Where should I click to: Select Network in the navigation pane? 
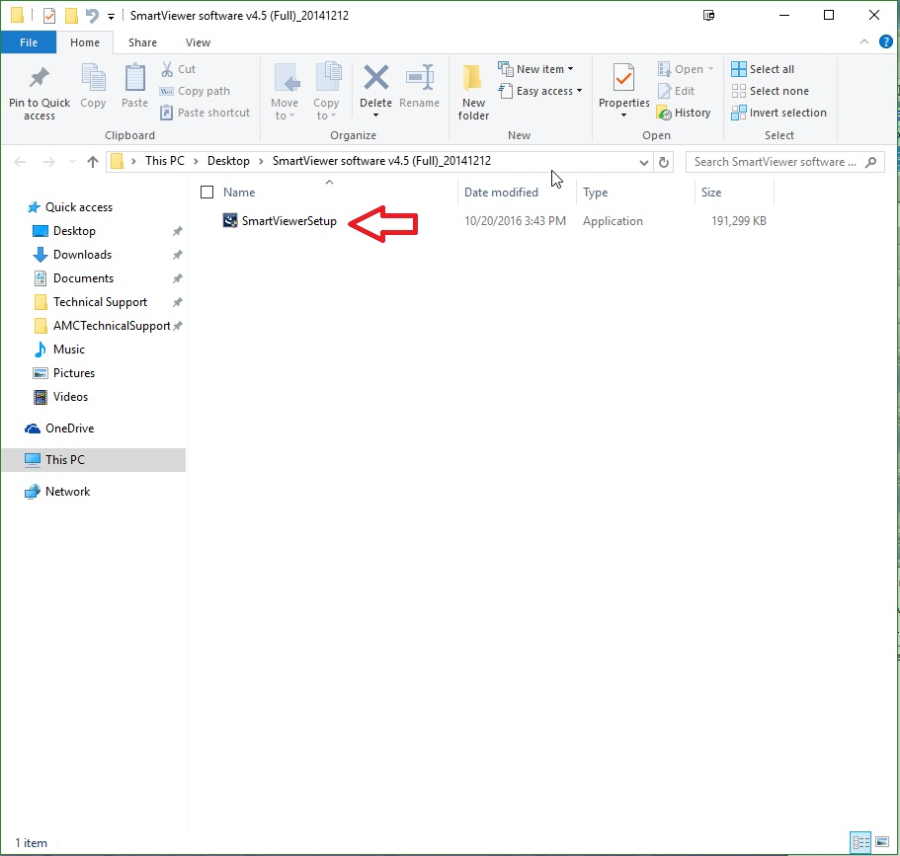(67, 491)
